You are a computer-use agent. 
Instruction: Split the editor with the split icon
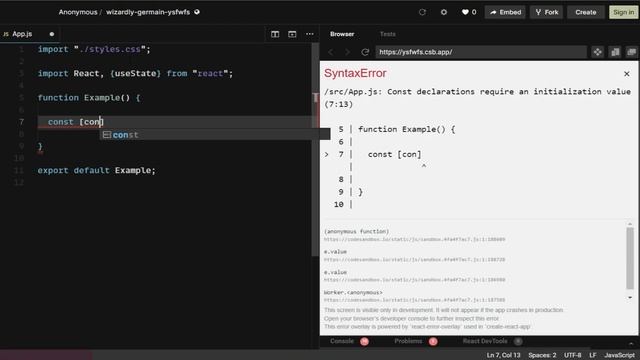275,34
